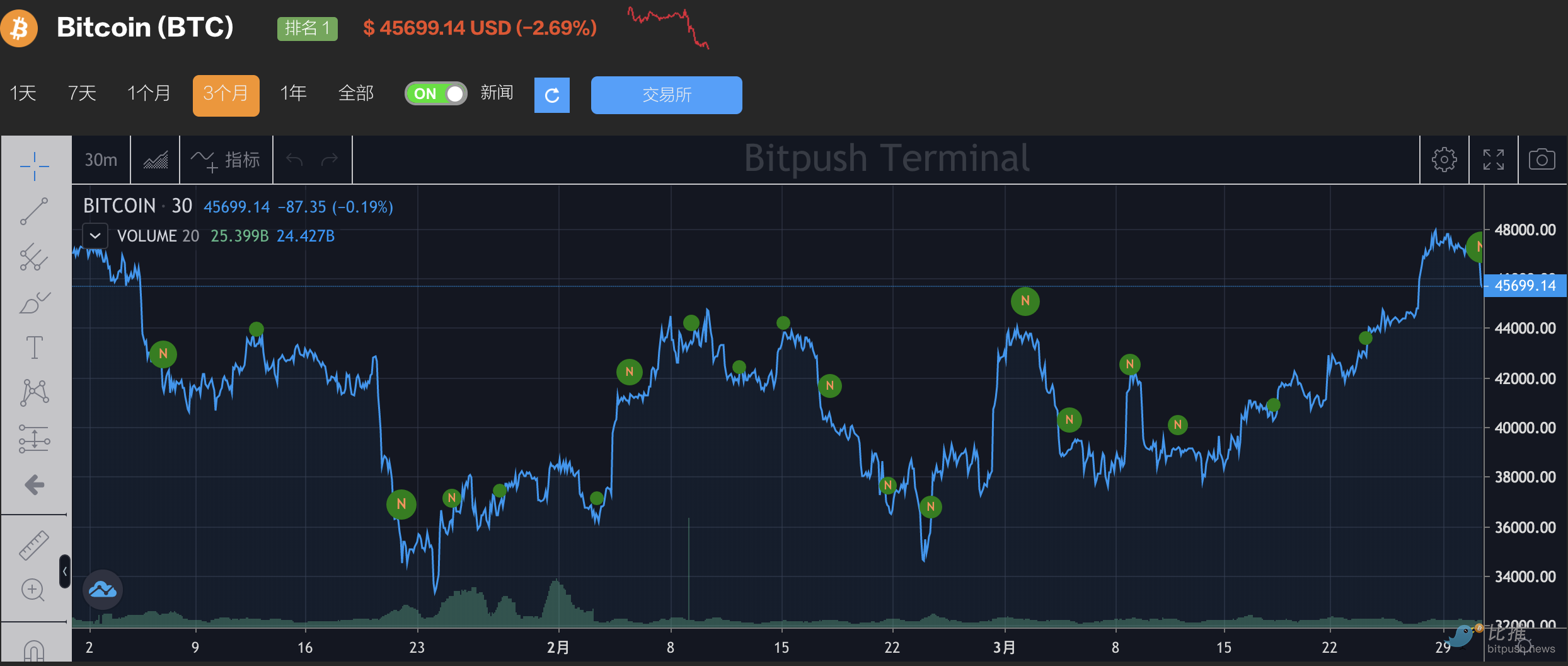Select the 1个月 time range
Viewport: 1568px width, 666px height.
149,93
